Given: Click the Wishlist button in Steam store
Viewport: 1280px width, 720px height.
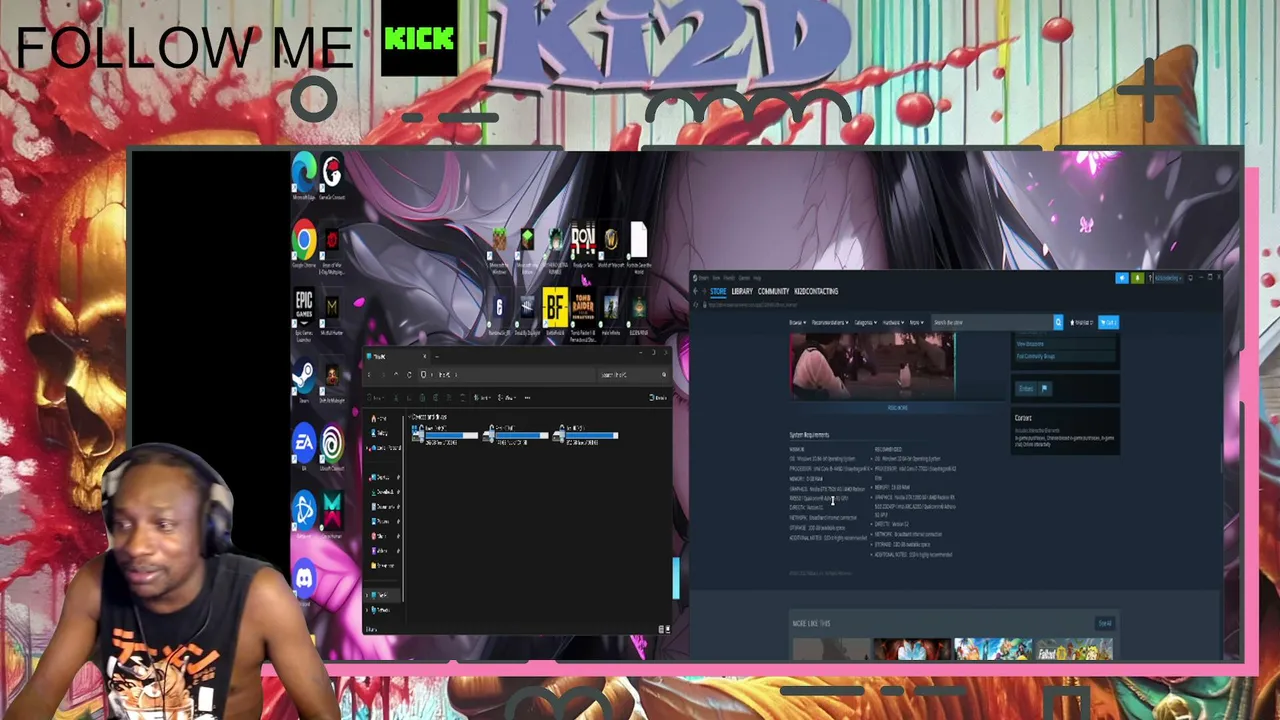Looking at the screenshot, I should (1083, 322).
